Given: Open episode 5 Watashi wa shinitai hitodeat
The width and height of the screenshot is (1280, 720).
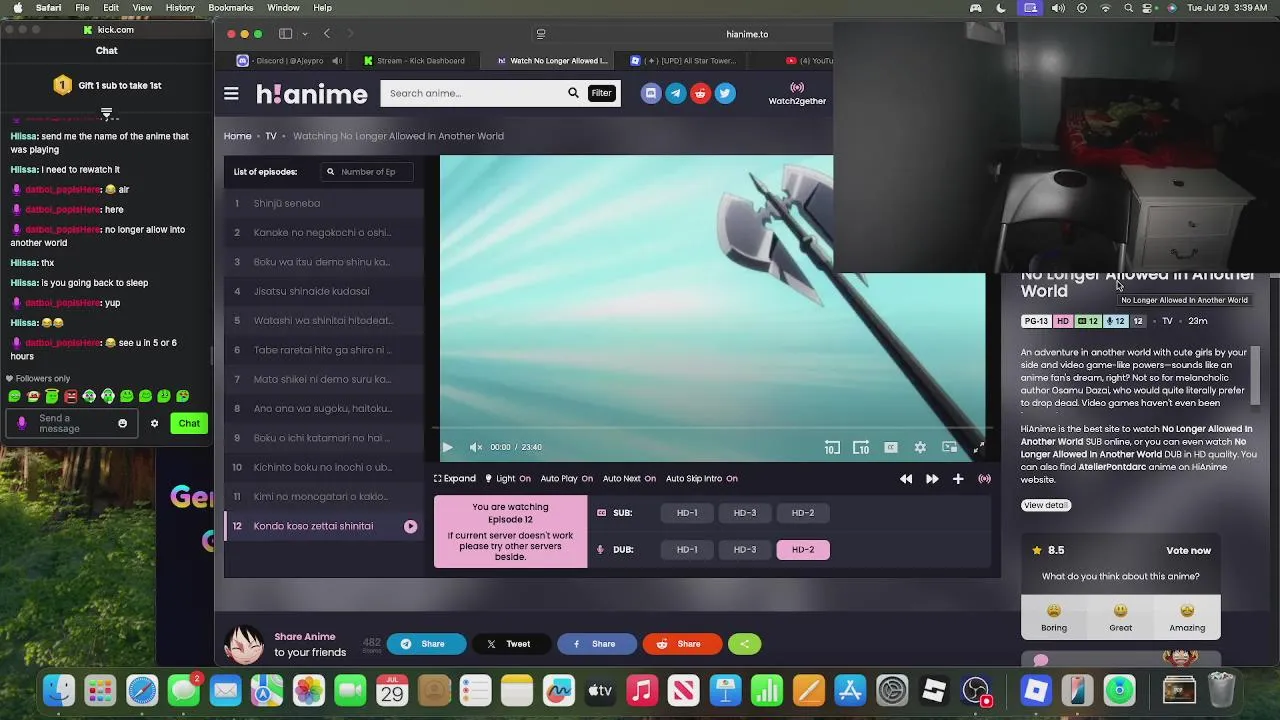Looking at the screenshot, I should point(325,320).
